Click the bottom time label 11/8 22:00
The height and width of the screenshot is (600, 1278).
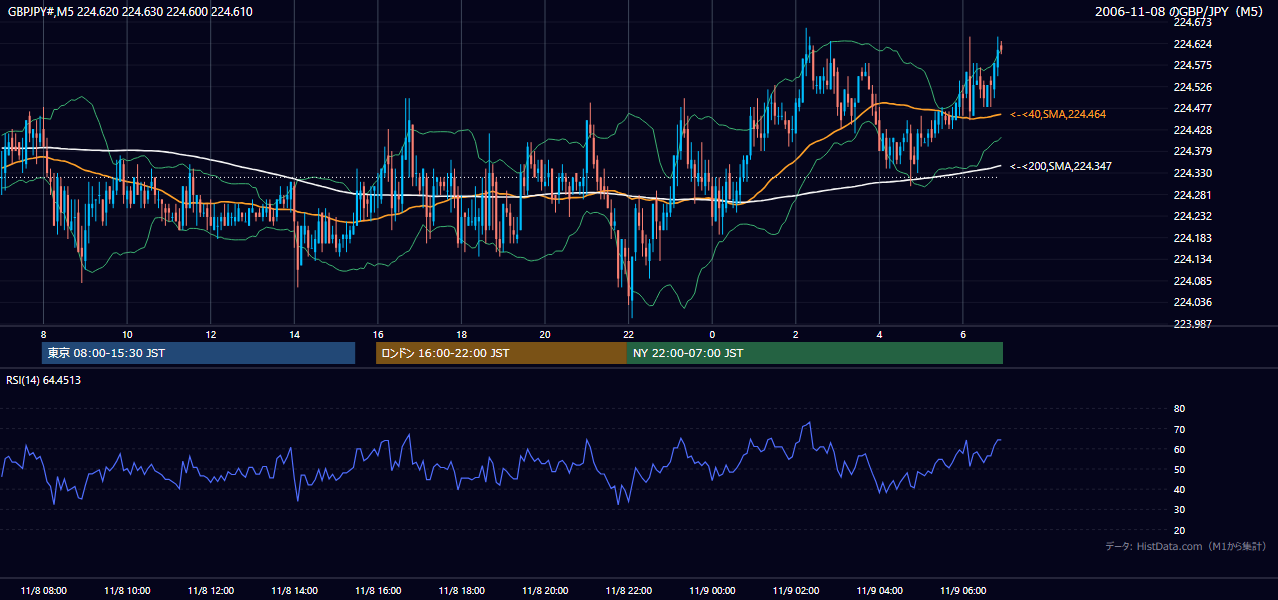click(x=628, y=591)
